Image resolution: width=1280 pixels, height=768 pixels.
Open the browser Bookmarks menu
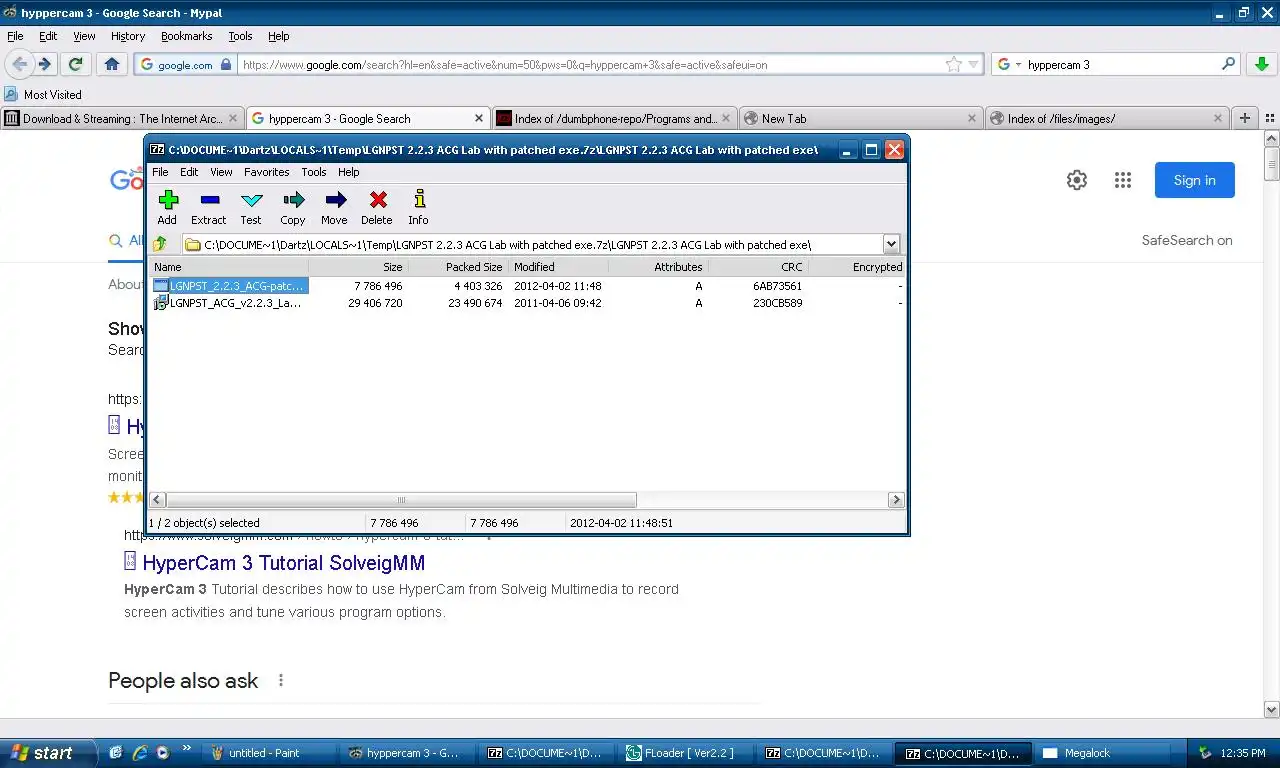(x=186, y=36)
